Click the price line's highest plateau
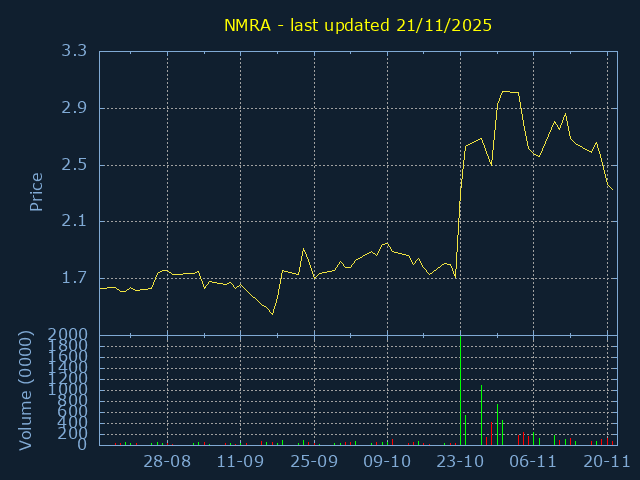The image size is (640, 480). click(510, 92)
